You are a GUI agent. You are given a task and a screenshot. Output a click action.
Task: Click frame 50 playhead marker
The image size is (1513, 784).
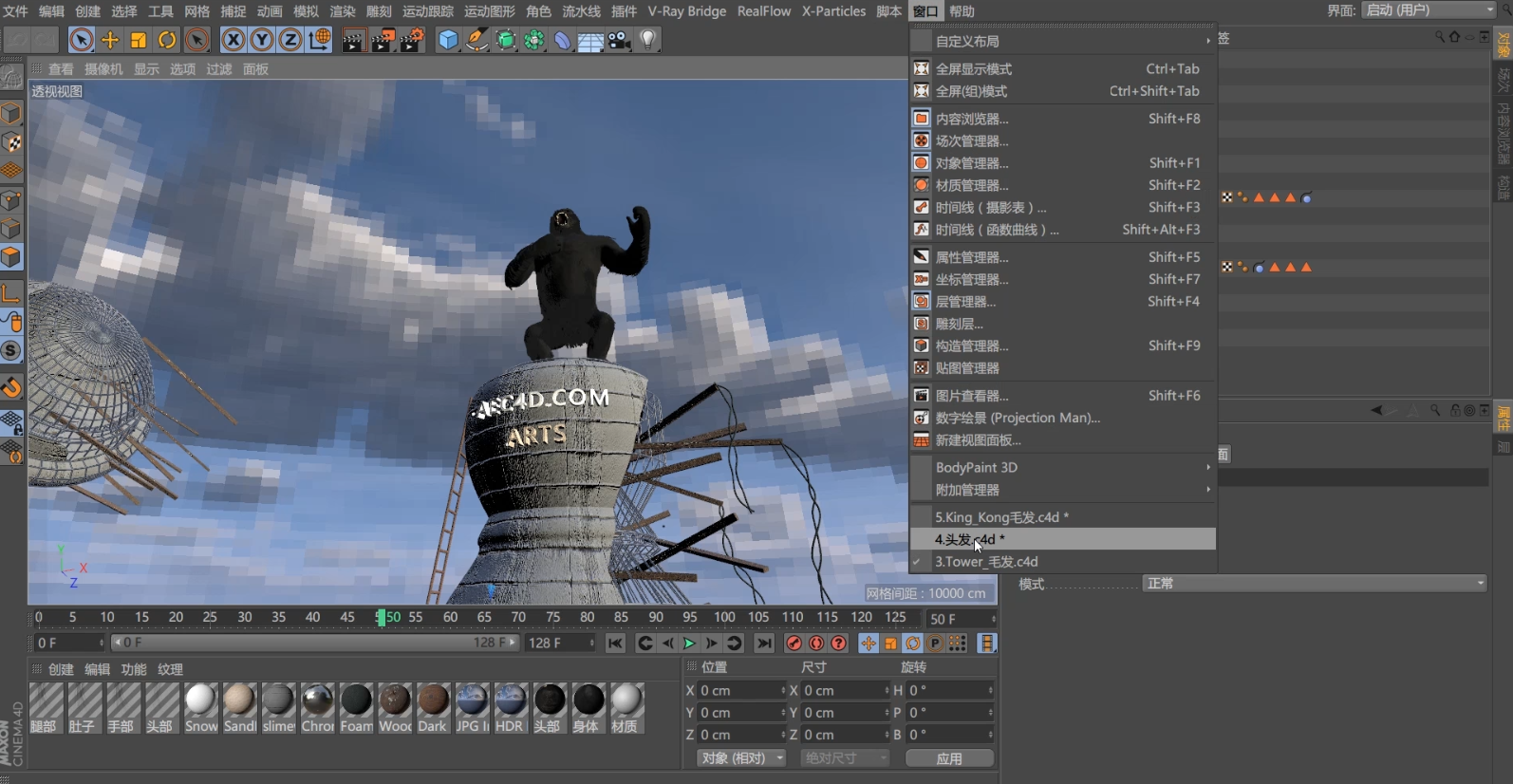click(x=382, y=618)
